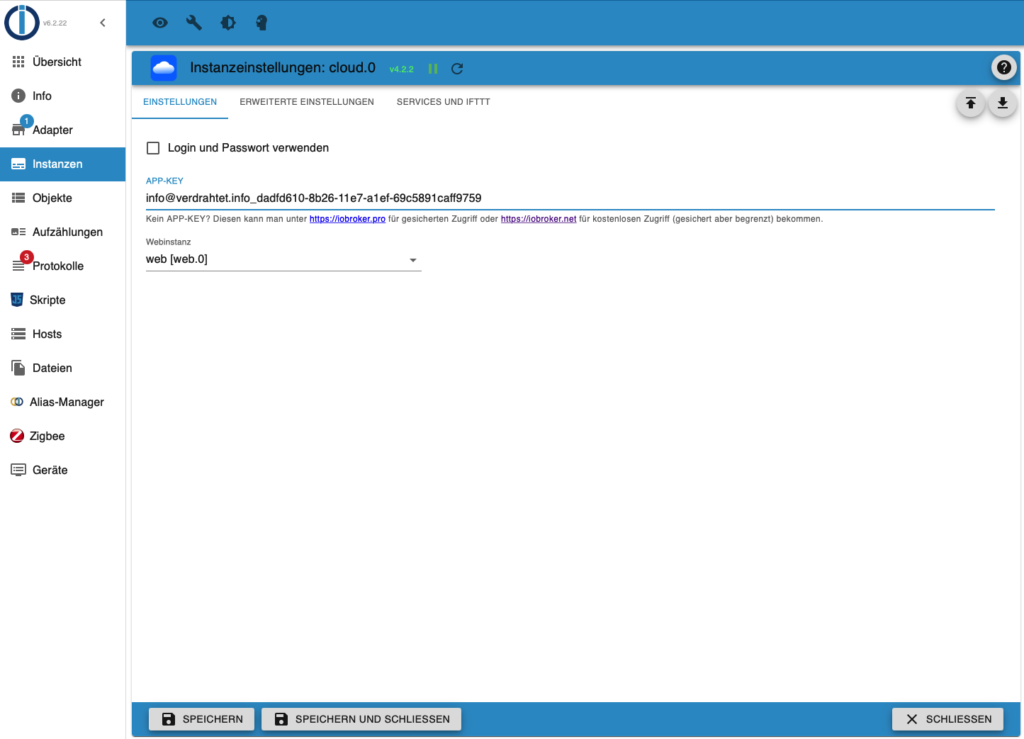This screenshot has width=1024, height=739.
Task: Follow the iobroker.pro link
Action: (347, 219)
